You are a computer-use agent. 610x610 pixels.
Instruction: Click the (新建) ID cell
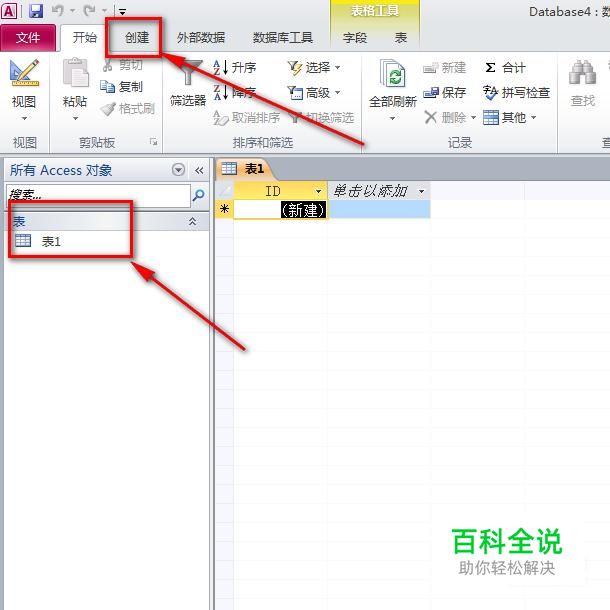point(280,210)
